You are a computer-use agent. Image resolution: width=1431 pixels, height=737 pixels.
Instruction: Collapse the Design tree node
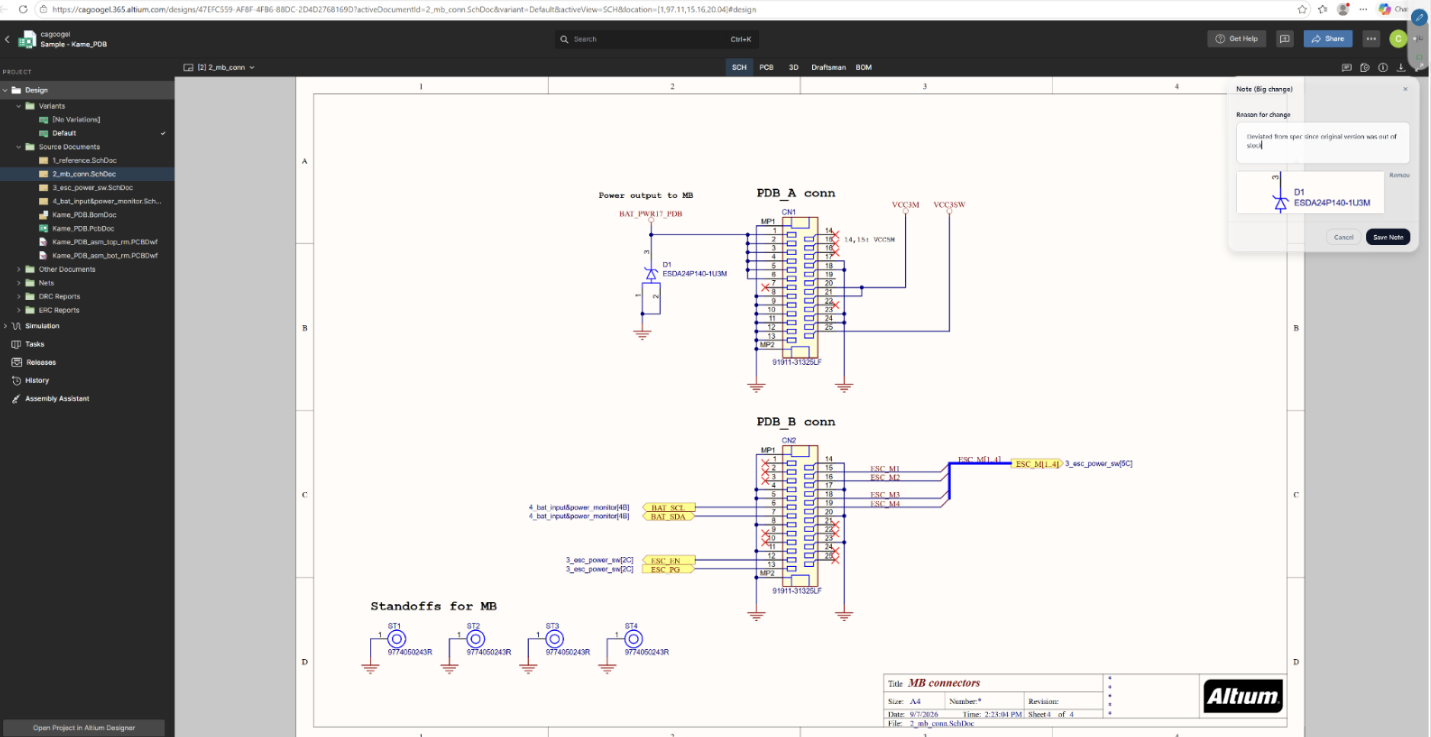click(x=5, y=90)
